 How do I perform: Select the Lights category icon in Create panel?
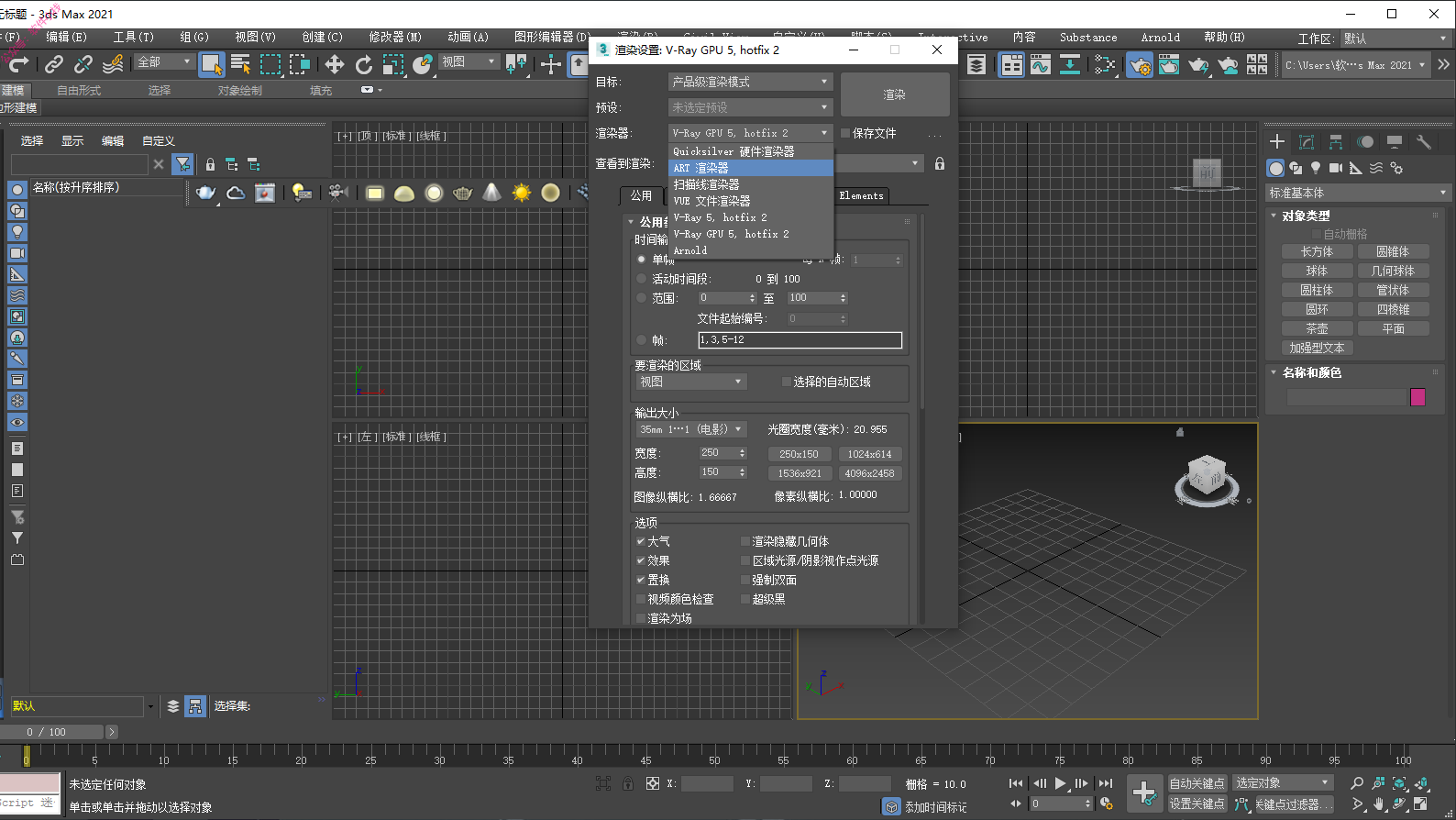(1316, 168)
